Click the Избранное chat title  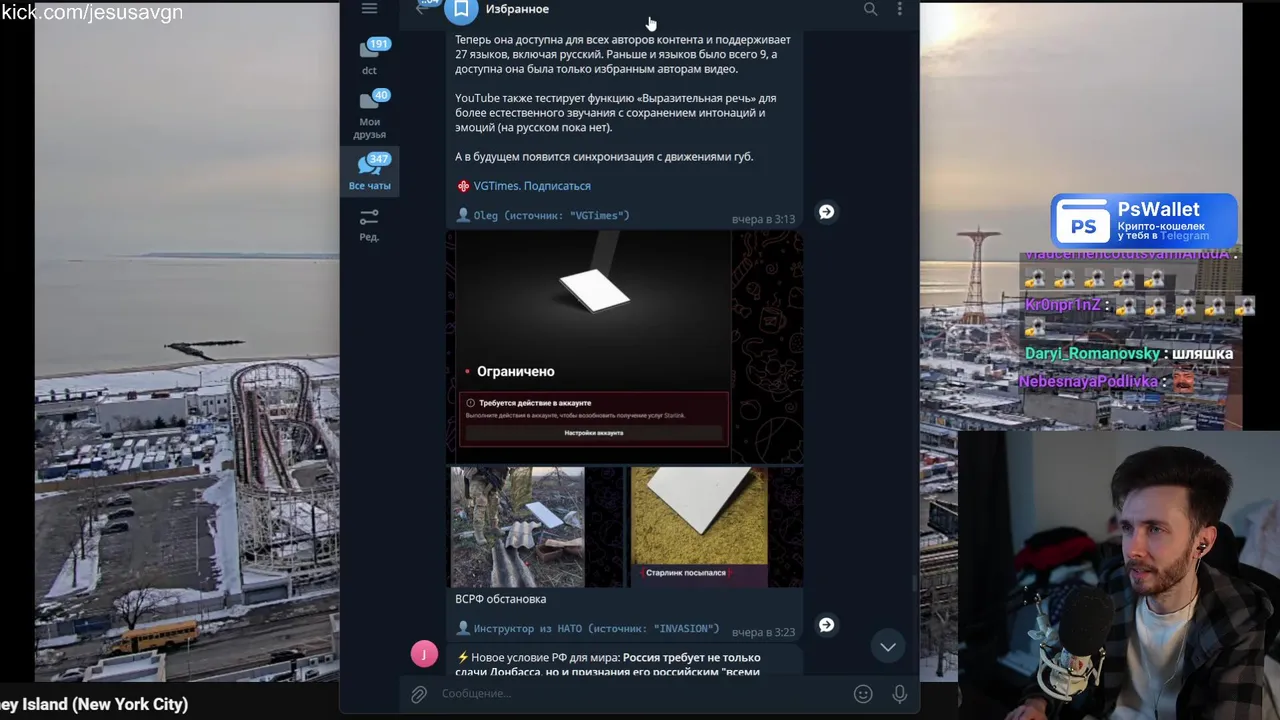517,9
